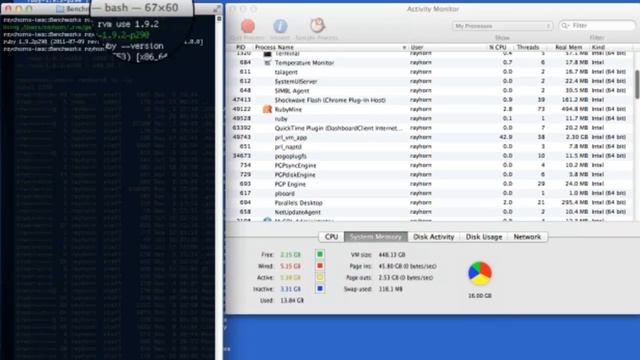This screenshot has width=640, height=360.
Task: Switch to the Disk Usage tab
Action: coord(484,237)
